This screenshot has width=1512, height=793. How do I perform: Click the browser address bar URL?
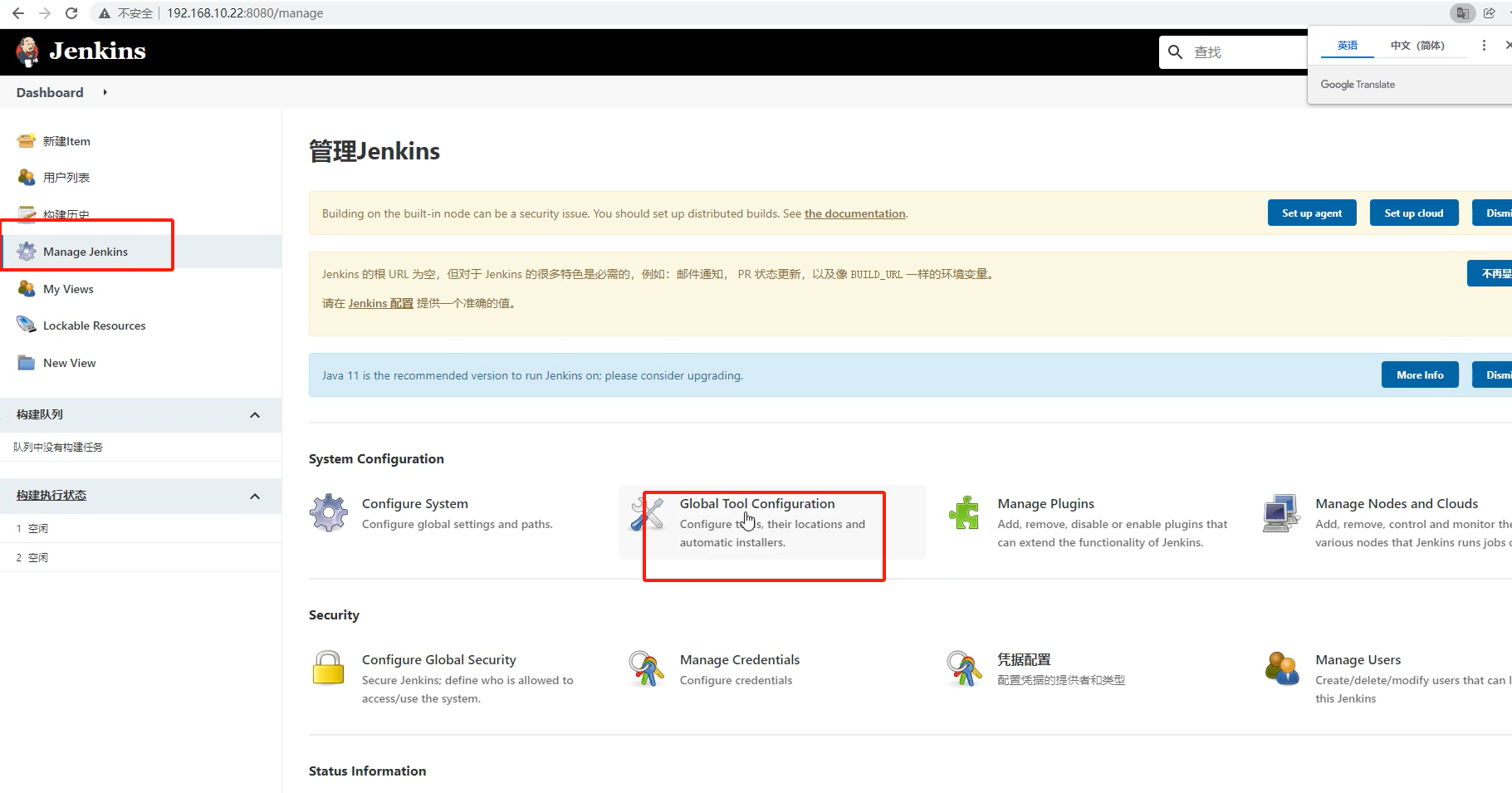click(245, 13)
